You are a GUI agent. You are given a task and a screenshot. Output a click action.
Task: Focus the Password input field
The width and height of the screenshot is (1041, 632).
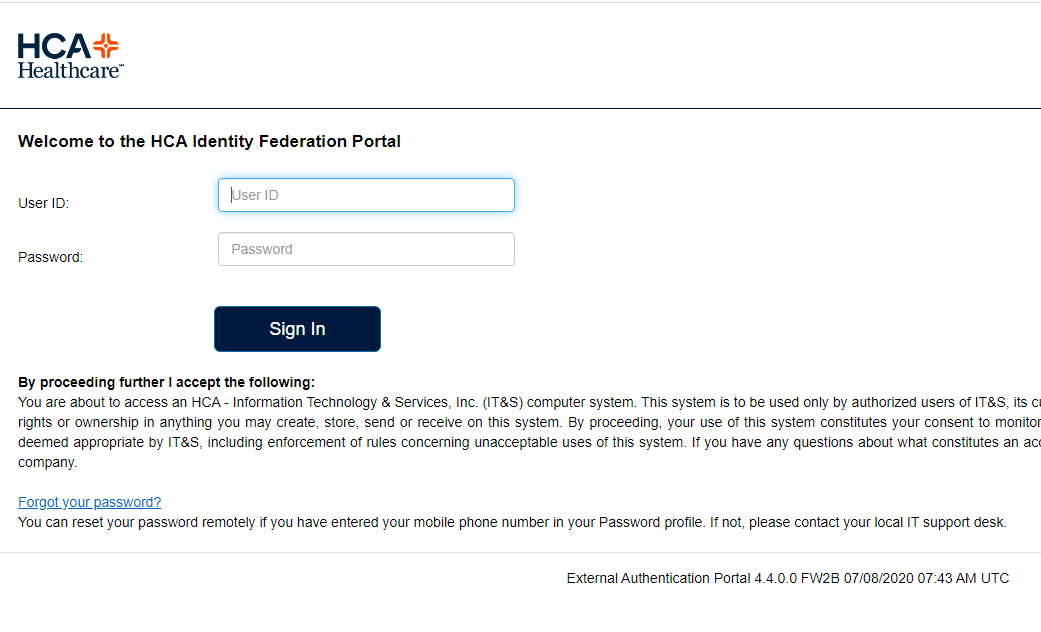click(x=366, y=249)
